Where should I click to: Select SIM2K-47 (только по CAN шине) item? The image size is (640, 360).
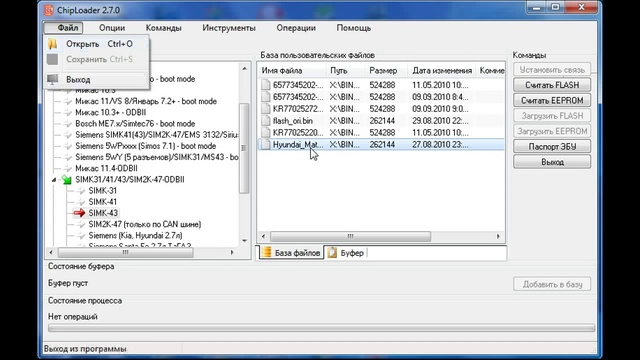tap(145, 224)
